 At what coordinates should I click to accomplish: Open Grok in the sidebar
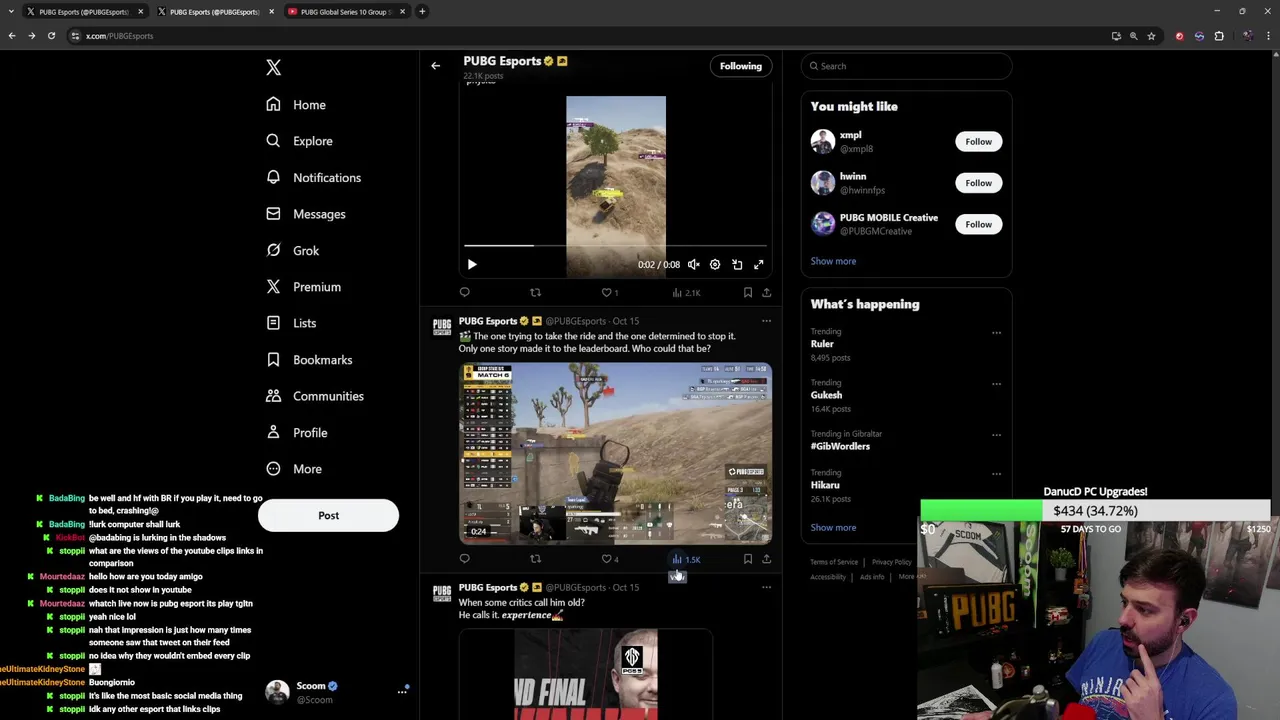[x=292, y=251]
